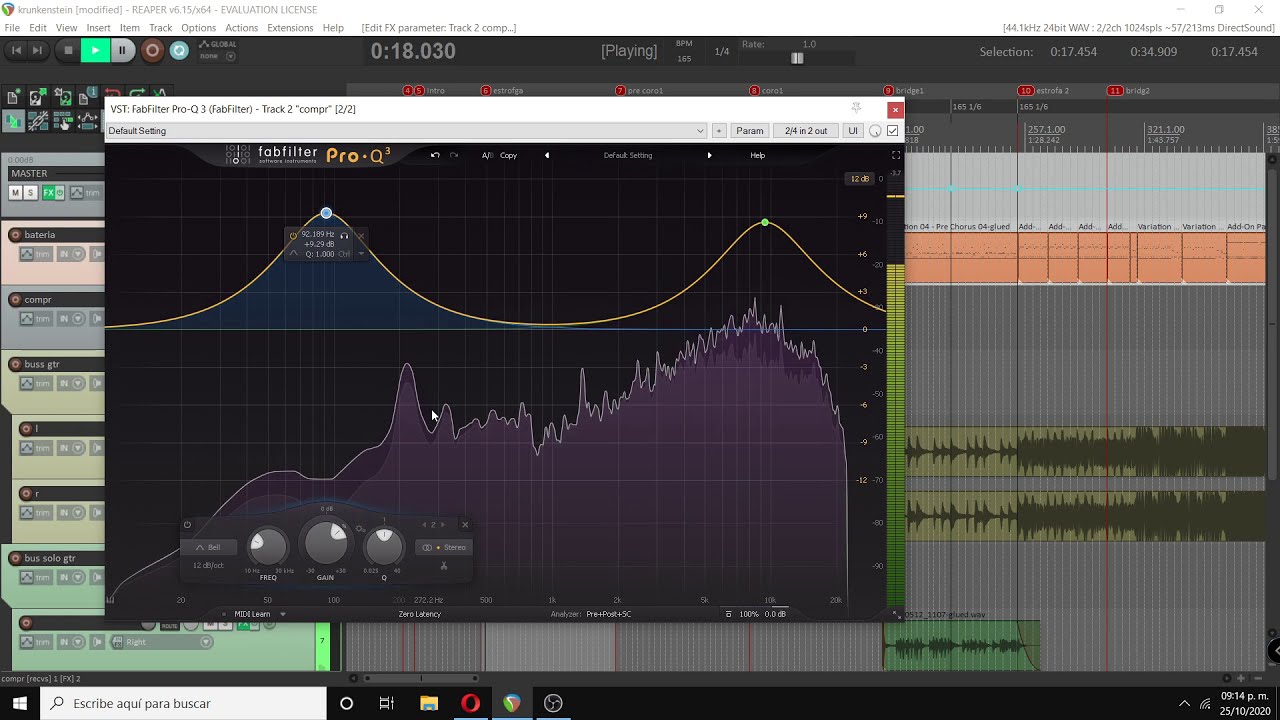Click the Open project toolbar icon
1280x720 pixels.
pyautogui.click(x=36, y=97)
